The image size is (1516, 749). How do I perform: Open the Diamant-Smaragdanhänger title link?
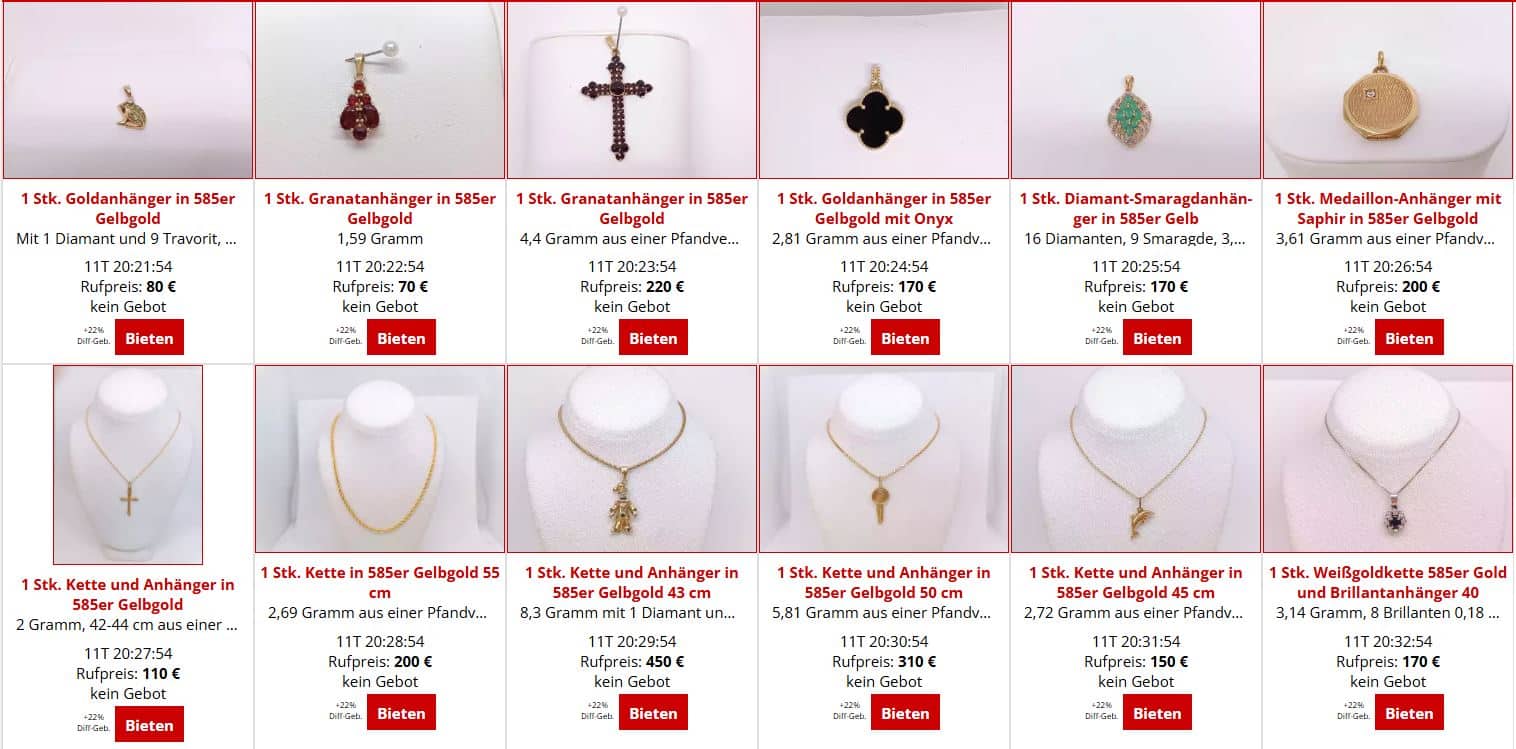click(x=1136, y=208)
